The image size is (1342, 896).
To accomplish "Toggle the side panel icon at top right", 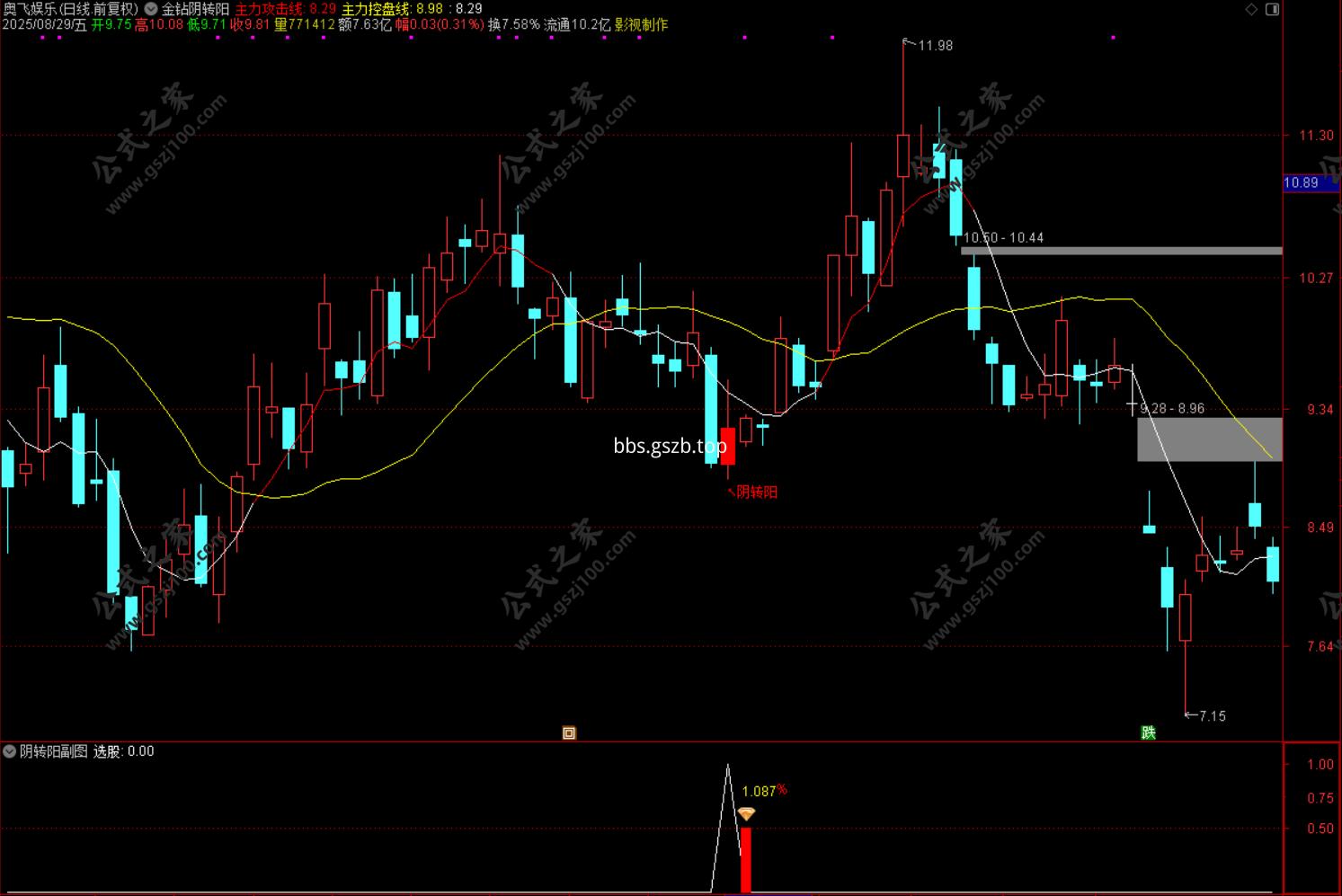I will pyautogui.click(x=1272, y=9).
